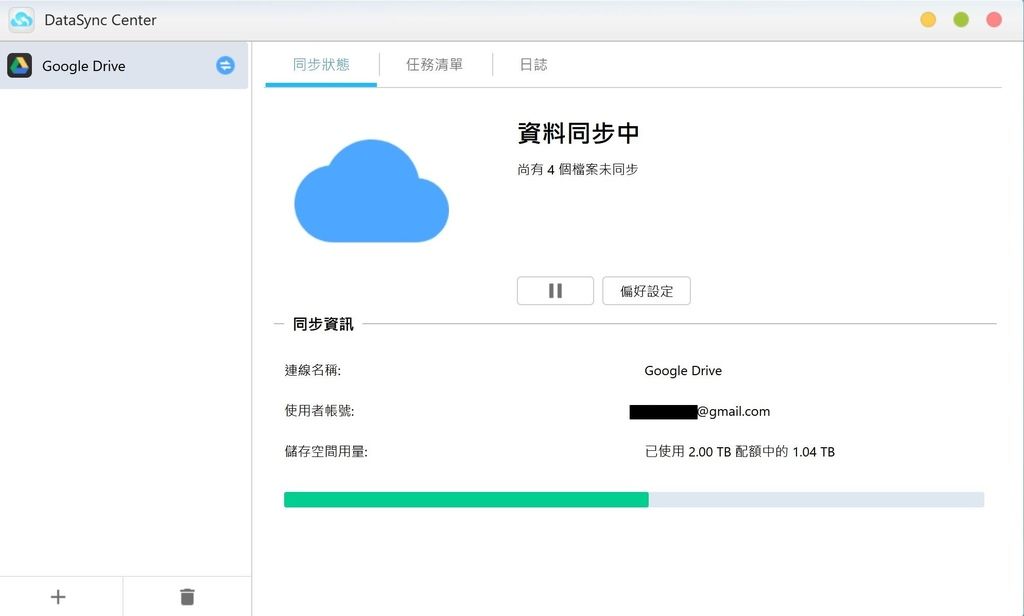
Task: Click the green maximize window button
Action: tap(961, 20)
